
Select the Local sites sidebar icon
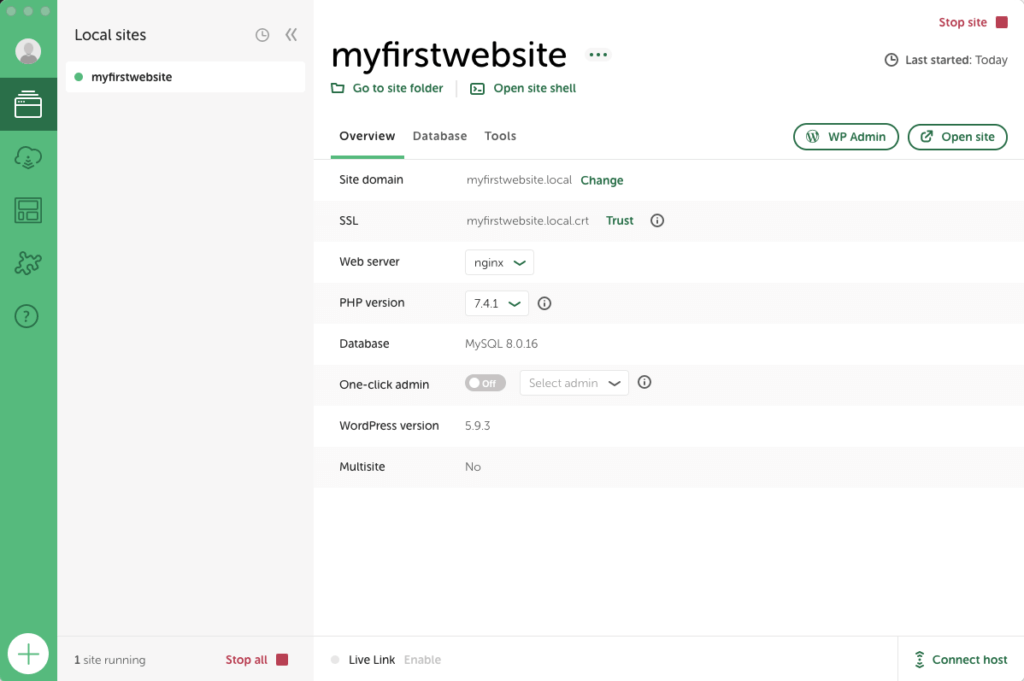click(28, 105)
